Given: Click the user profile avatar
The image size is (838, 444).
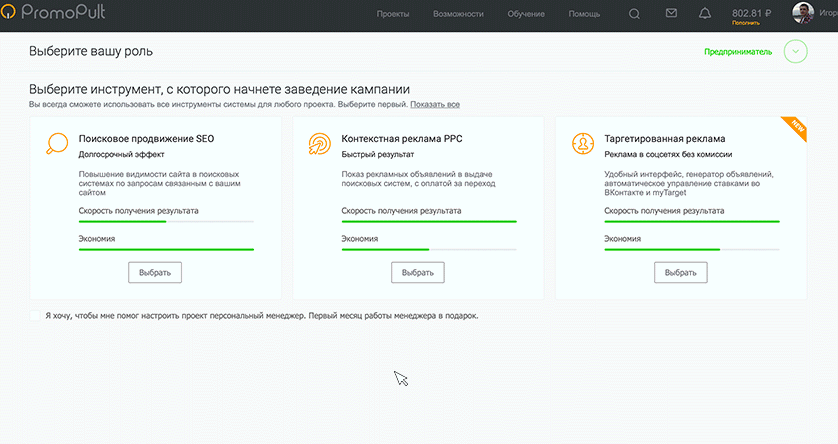Looking at the screenshot, I should [x=804, y=13].
